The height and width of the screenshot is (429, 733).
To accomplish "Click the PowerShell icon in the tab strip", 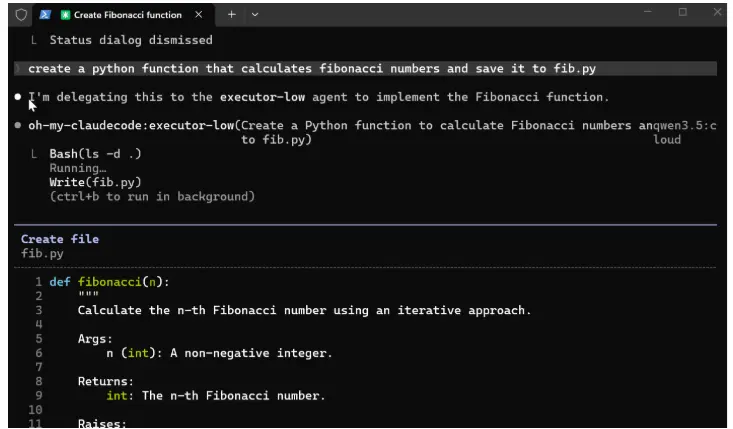I will [45, 15].
